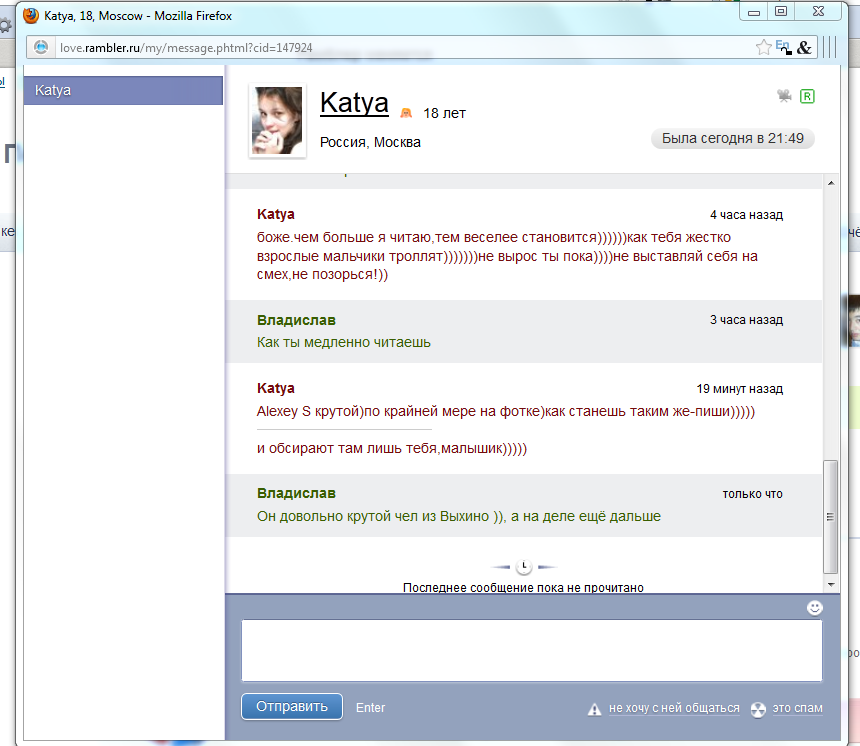This screenshot has height=746, width=860.
Task: Open Katya's profile via name heading
Action: pos(354,103)
